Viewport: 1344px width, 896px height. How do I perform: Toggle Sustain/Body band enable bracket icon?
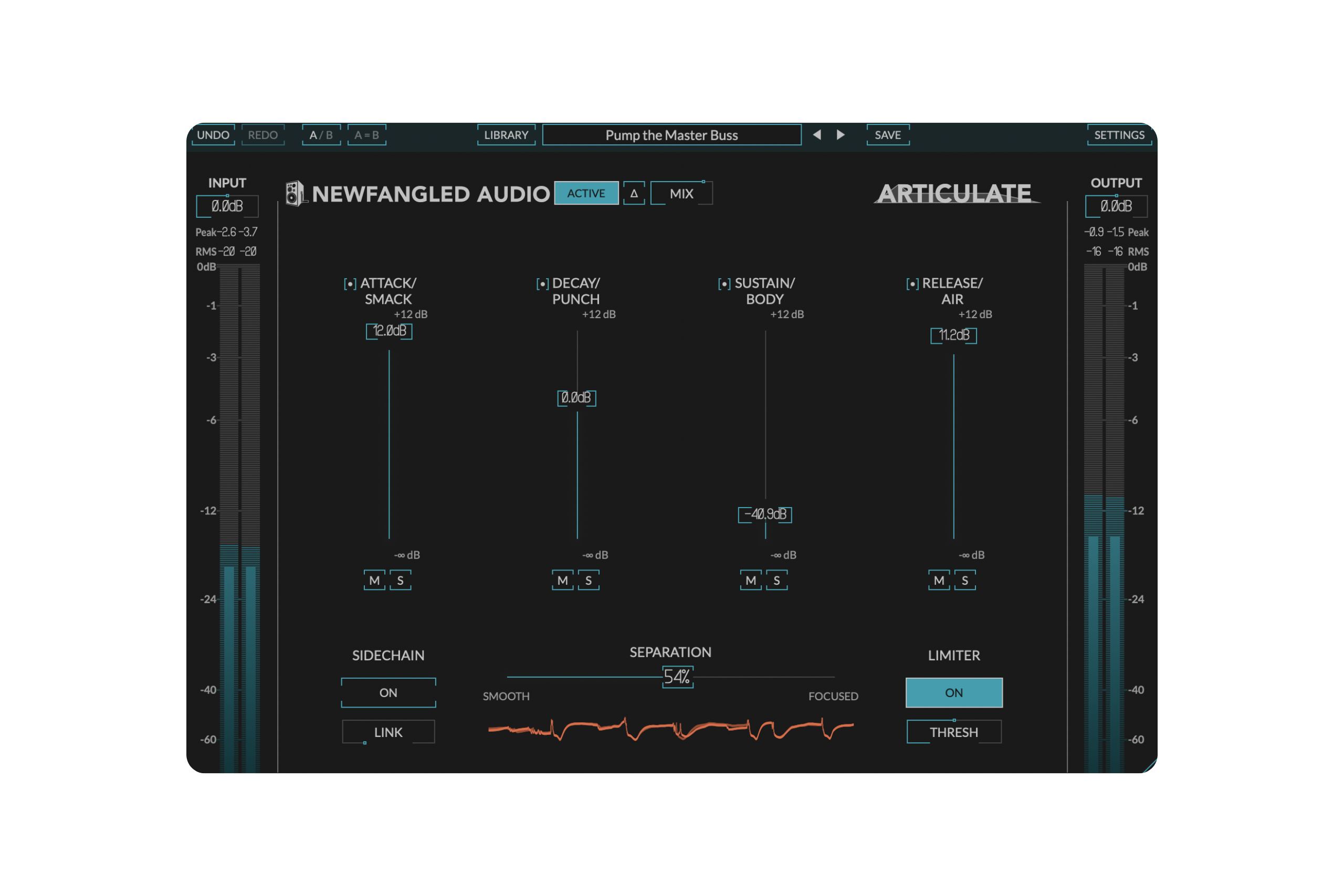click(x=724, y=284)
